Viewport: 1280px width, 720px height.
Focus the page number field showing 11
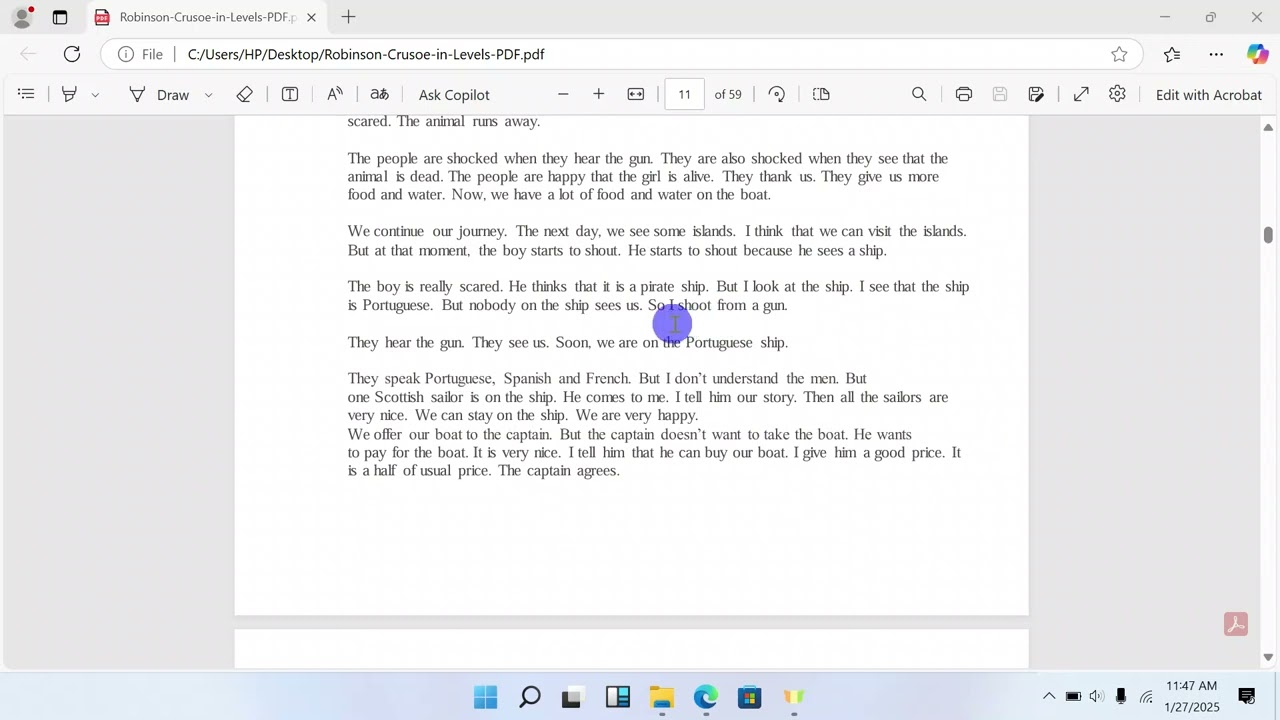[684, 94]
